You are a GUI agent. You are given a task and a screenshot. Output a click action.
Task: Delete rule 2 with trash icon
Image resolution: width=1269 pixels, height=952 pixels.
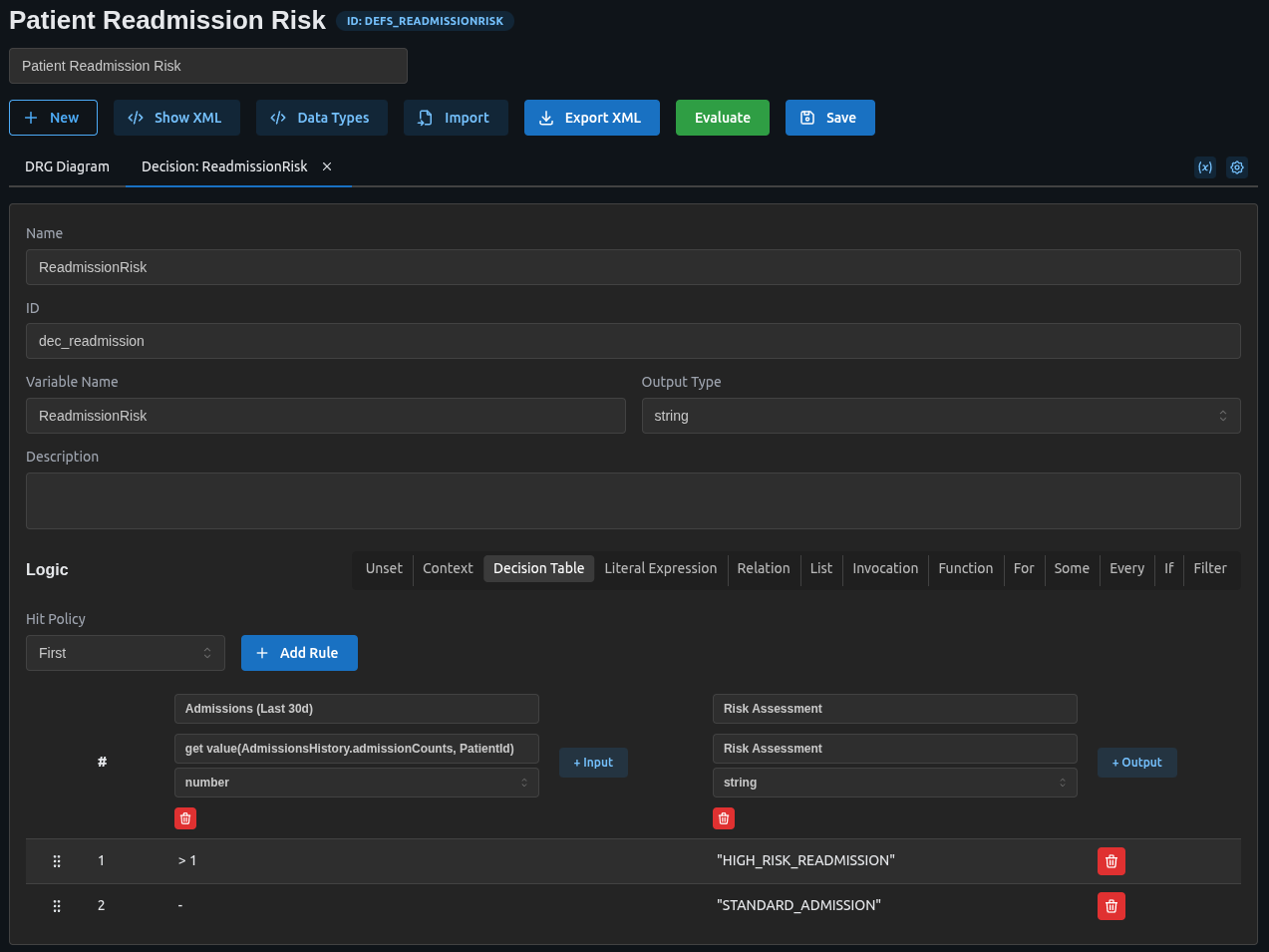pos(1110,906)
